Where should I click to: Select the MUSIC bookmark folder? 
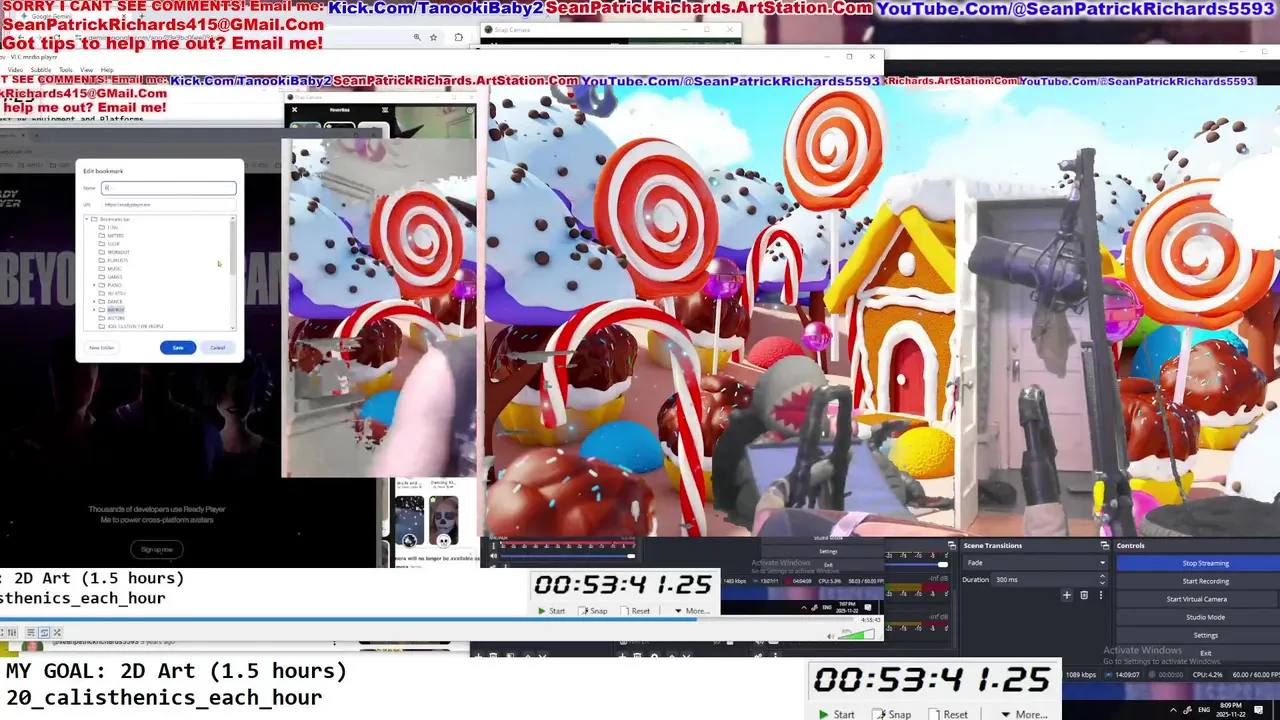pos(114,269)
